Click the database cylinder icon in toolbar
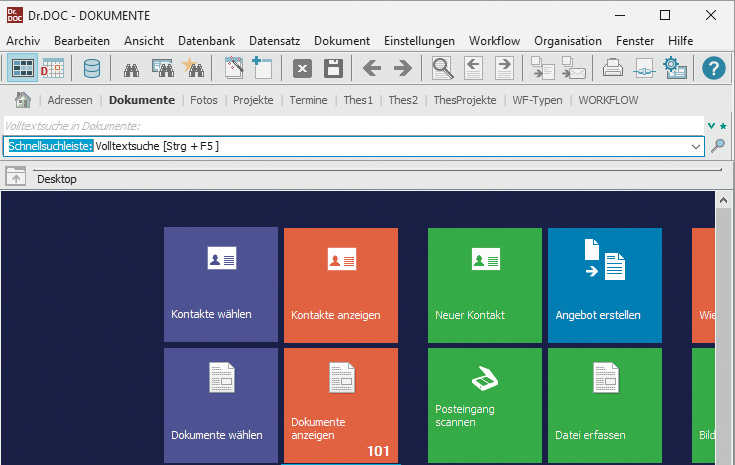Viewport: 735px width, 465px height. tap(92, 68)
